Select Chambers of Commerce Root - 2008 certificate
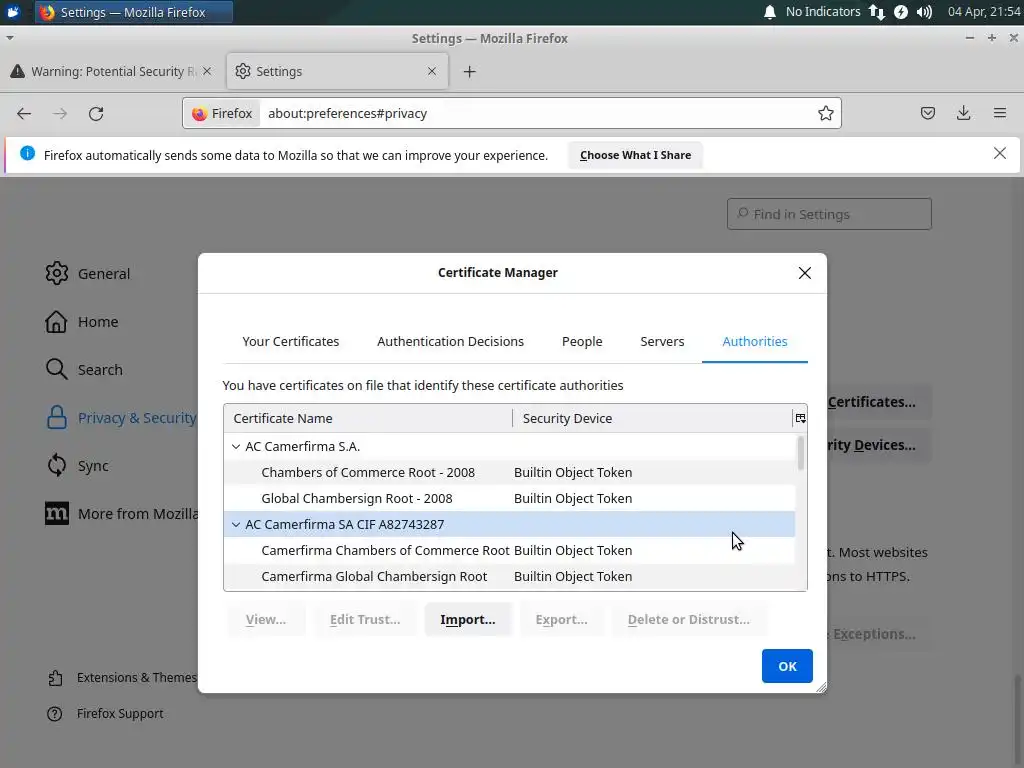 click(509, 473)
